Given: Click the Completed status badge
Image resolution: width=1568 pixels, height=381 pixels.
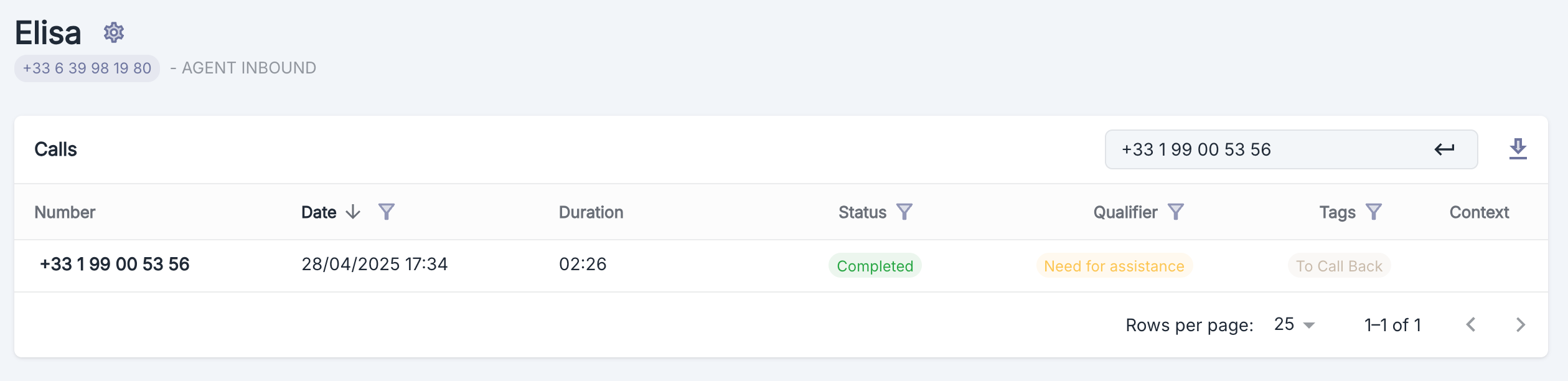Looking at the screenshot, I should (x=875, y=266).
